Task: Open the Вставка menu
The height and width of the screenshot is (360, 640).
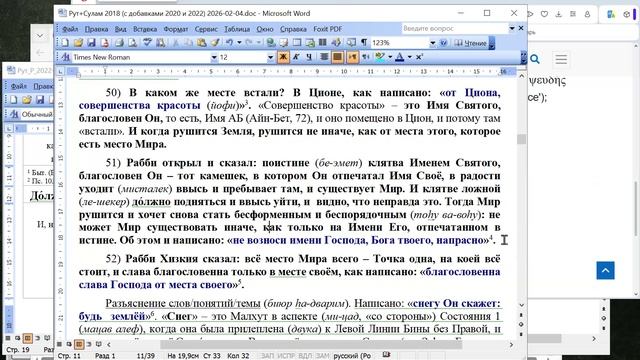Action: (145, 29)
